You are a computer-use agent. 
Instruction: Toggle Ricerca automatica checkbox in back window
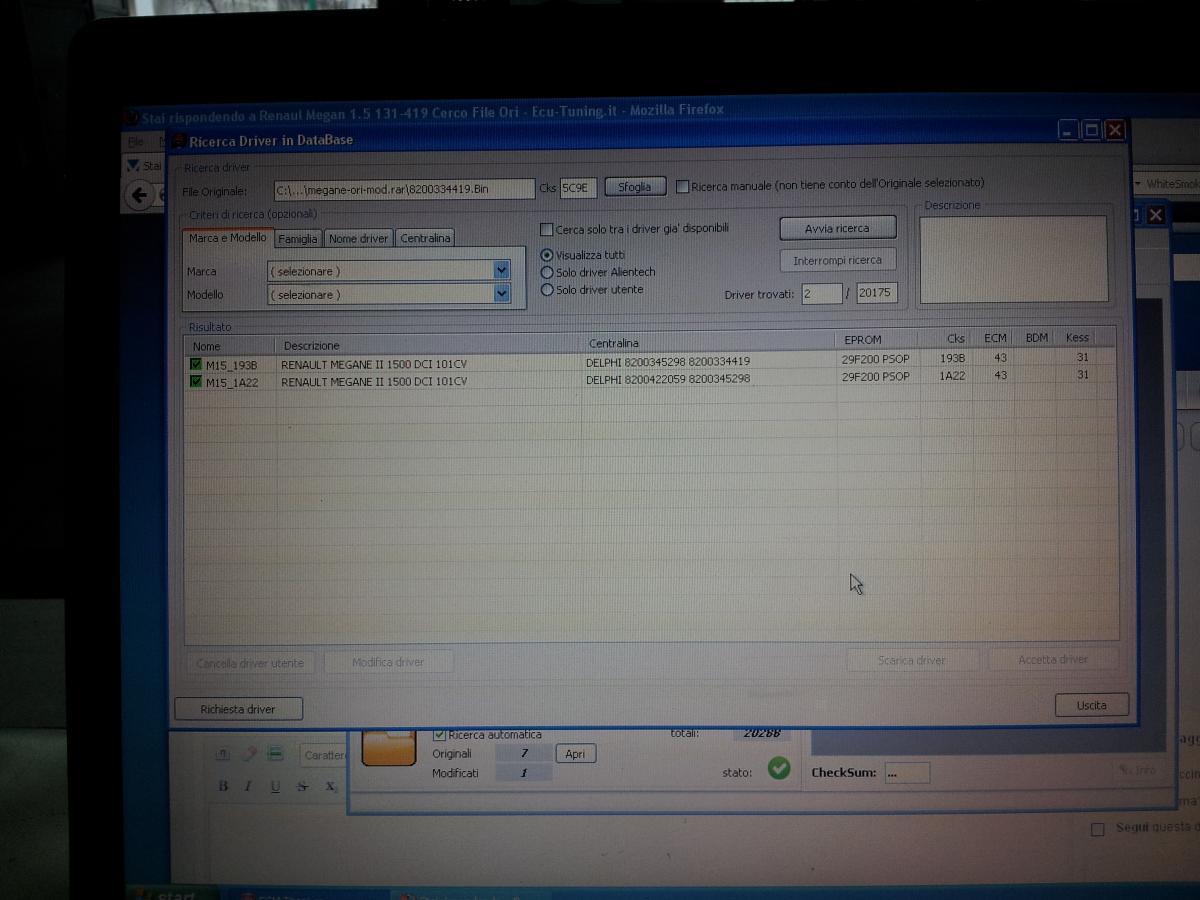pyautogui.click(x=440, y=735)
